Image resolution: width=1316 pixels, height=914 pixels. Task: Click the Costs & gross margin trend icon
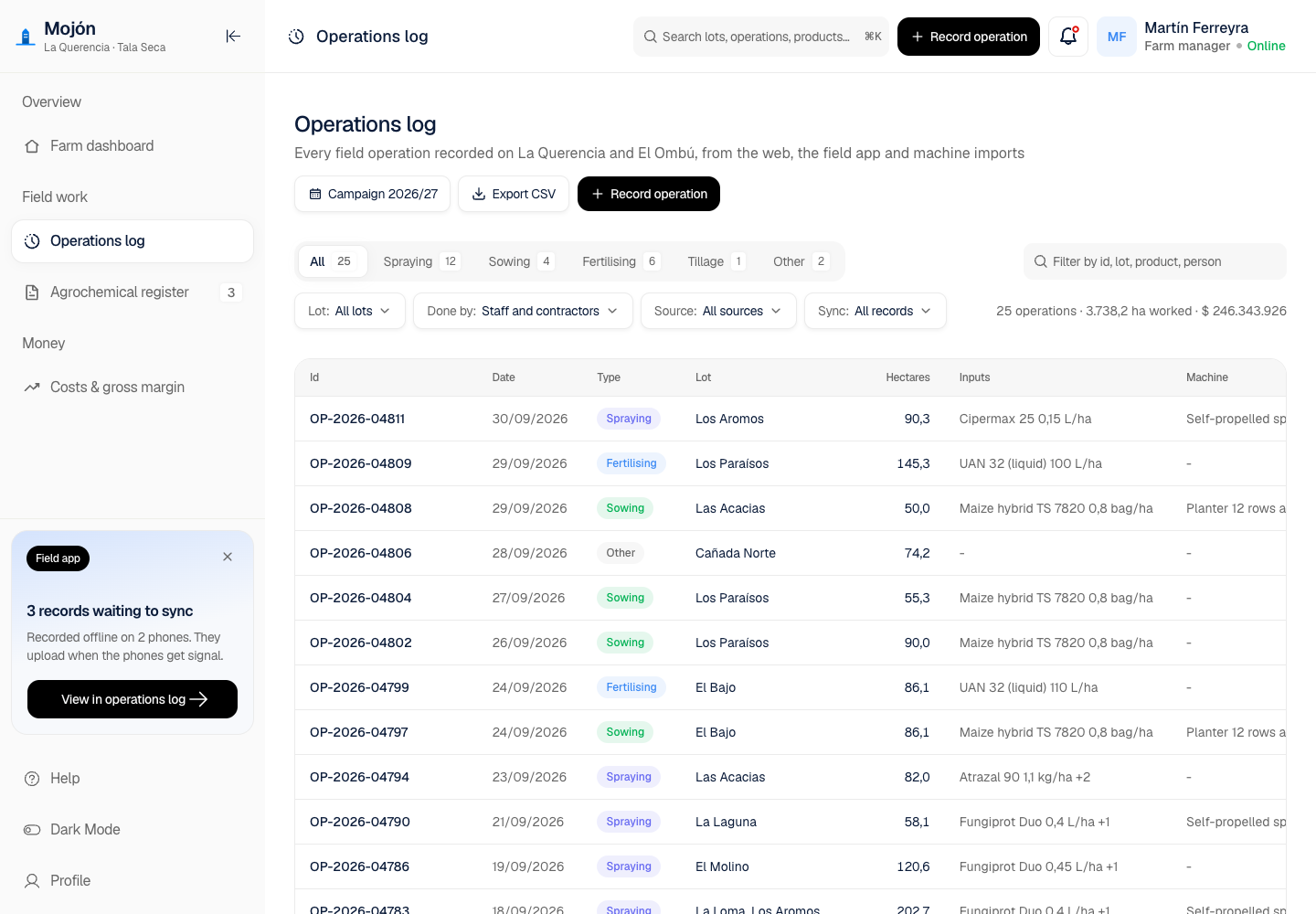[x=32, y=388]
